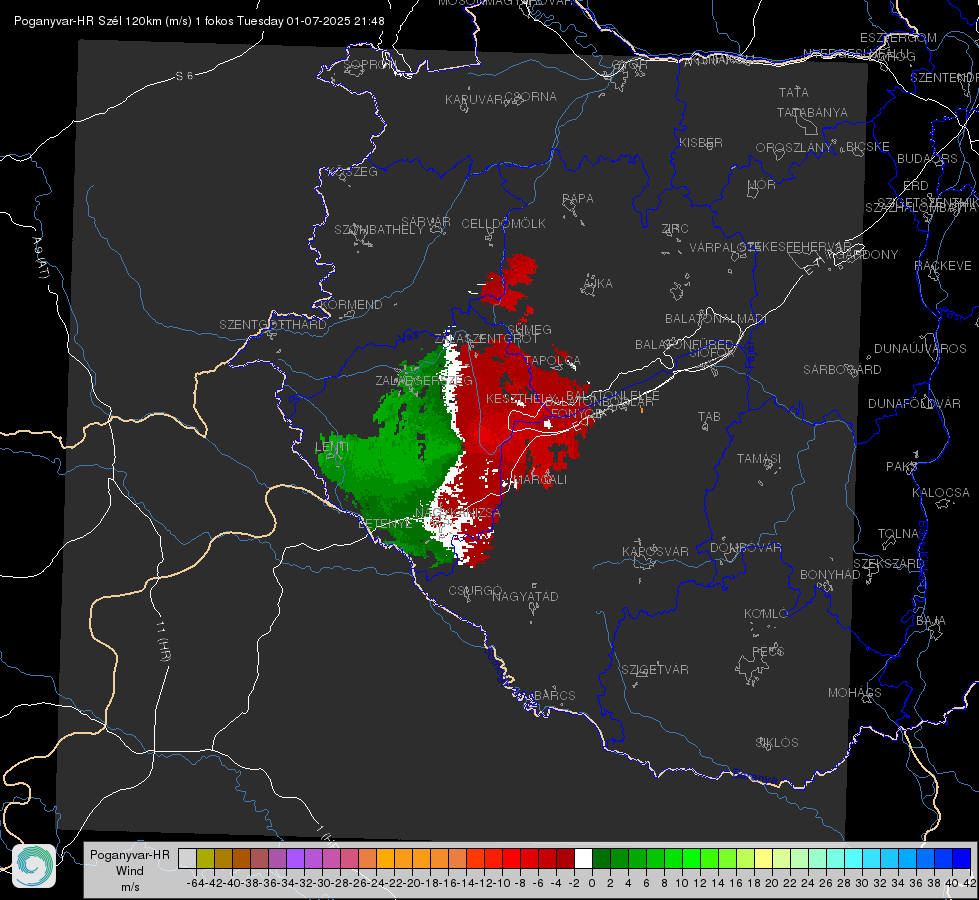This screenshot has width=979, height=900.
Task: Click the OROSZLANY city label
Action: coord(794,147)
